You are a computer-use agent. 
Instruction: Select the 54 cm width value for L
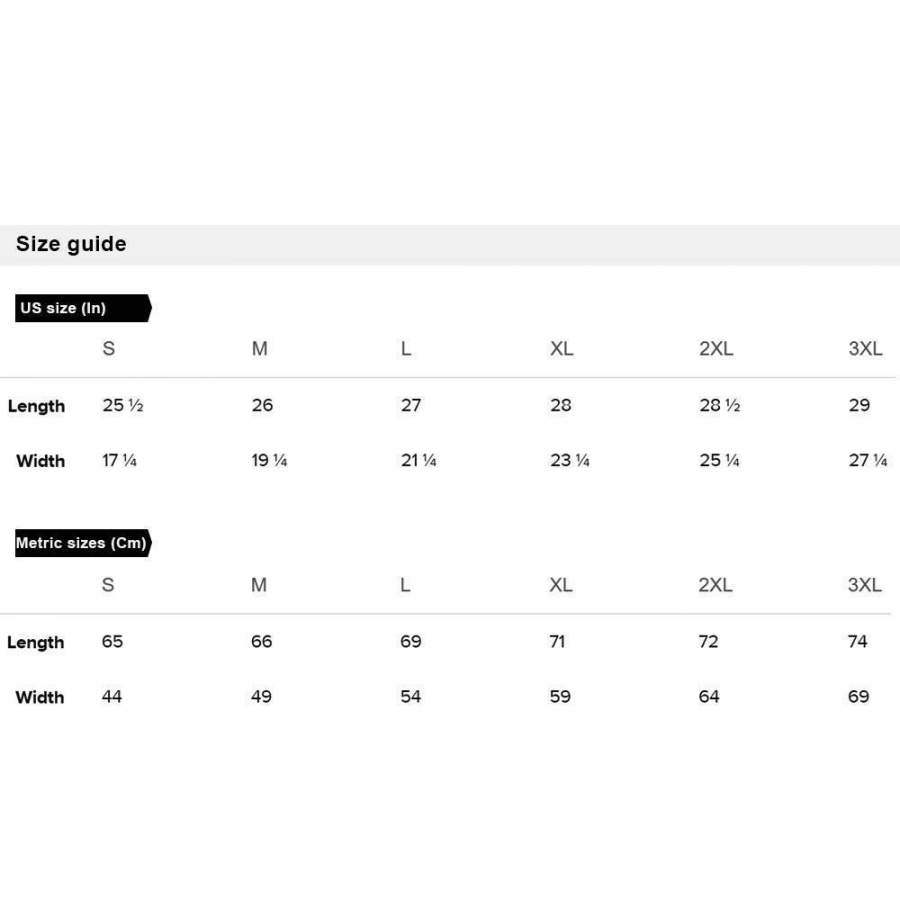411,697
